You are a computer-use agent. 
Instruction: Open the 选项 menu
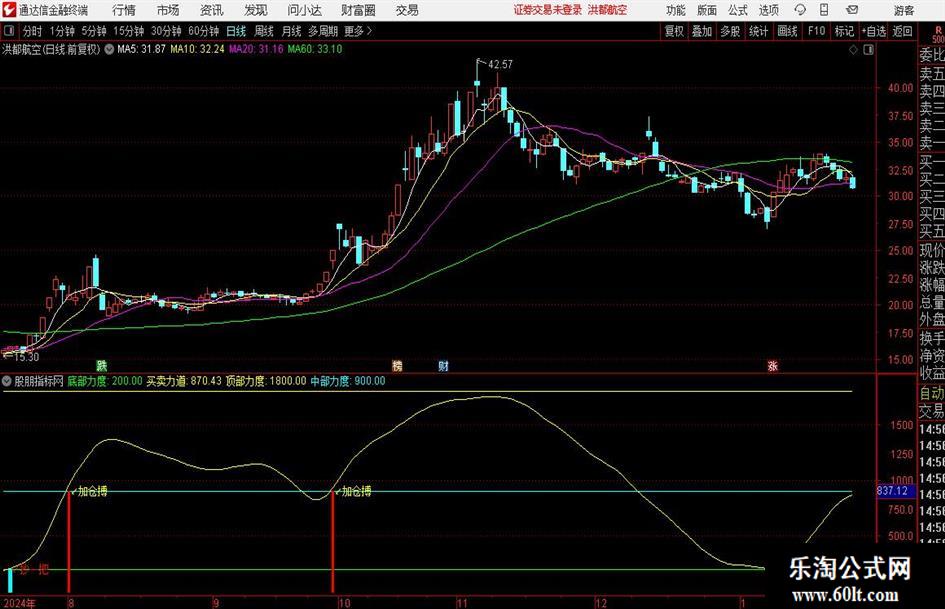coord(768,10)
